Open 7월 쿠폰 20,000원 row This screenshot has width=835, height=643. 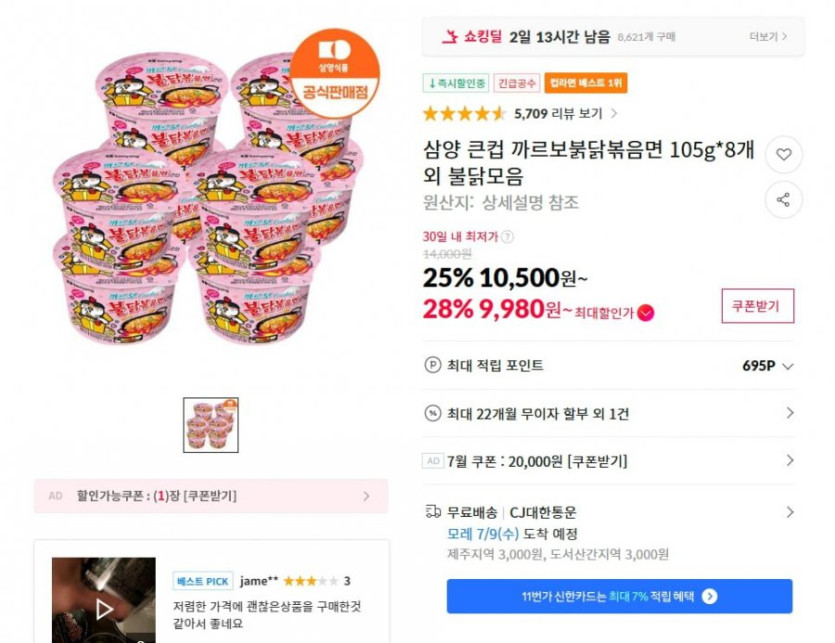coord(789,461)
